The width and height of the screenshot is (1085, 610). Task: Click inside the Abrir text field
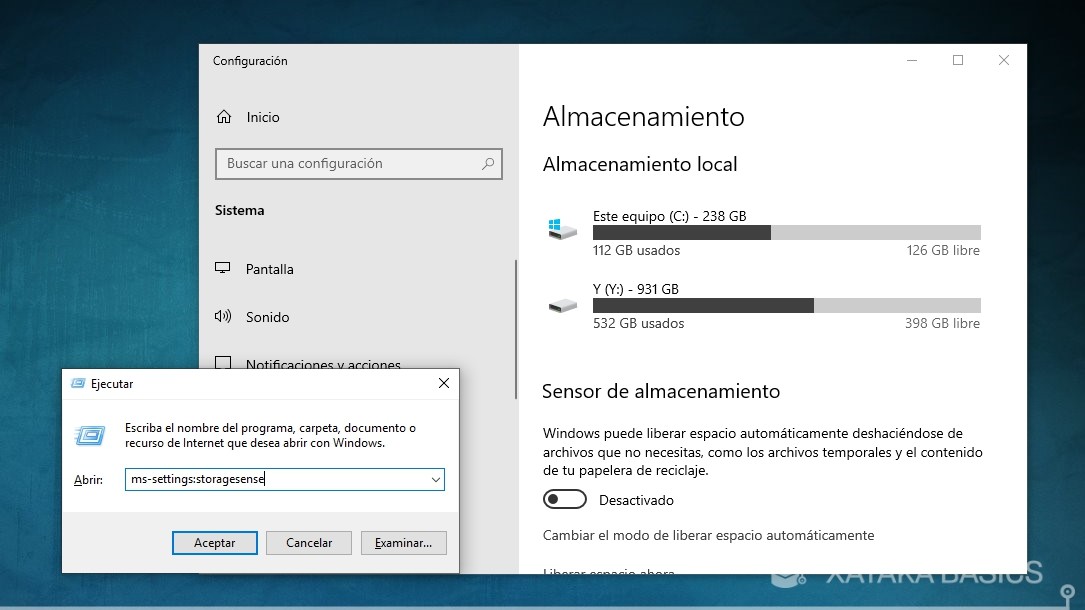click(270, 479)
